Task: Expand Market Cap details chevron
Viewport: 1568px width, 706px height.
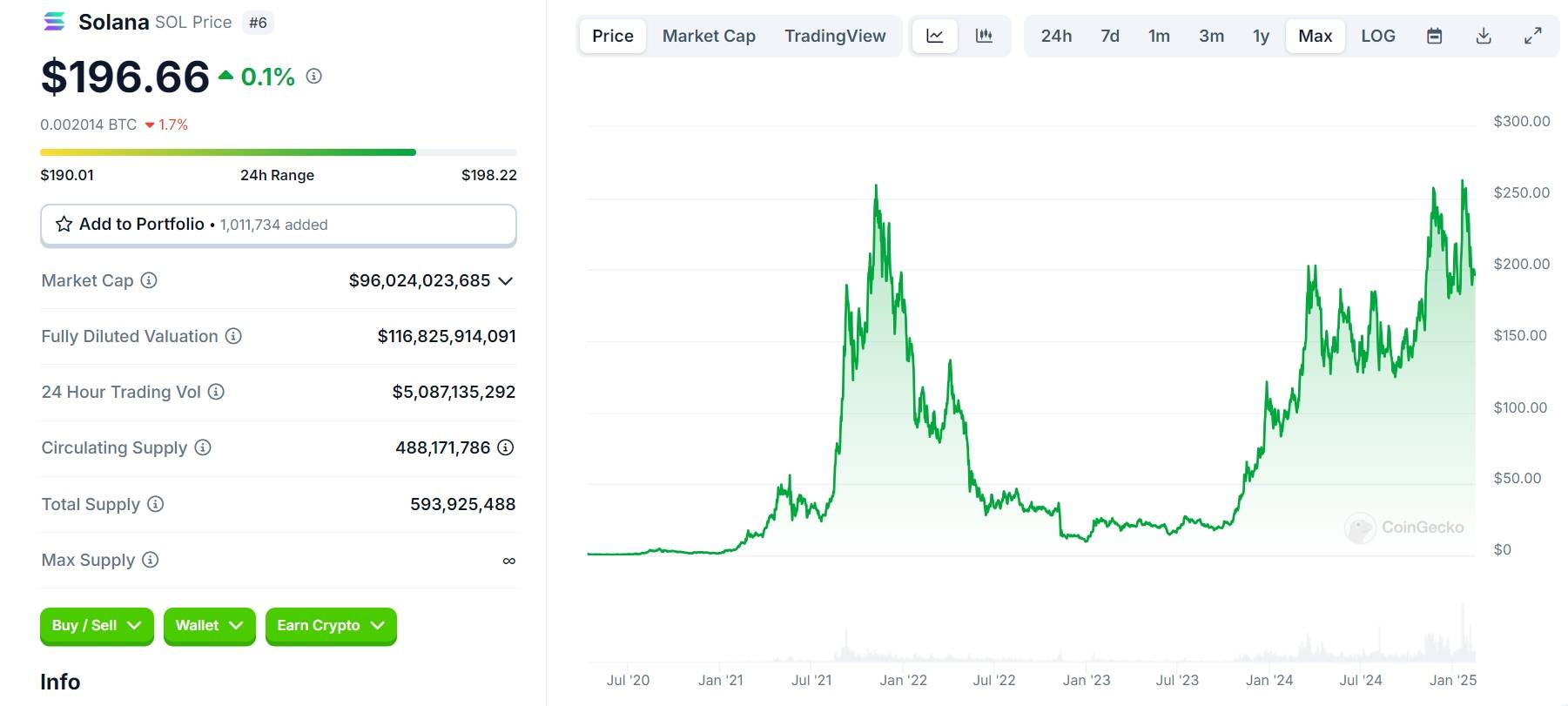Action: tap(506, 281)
